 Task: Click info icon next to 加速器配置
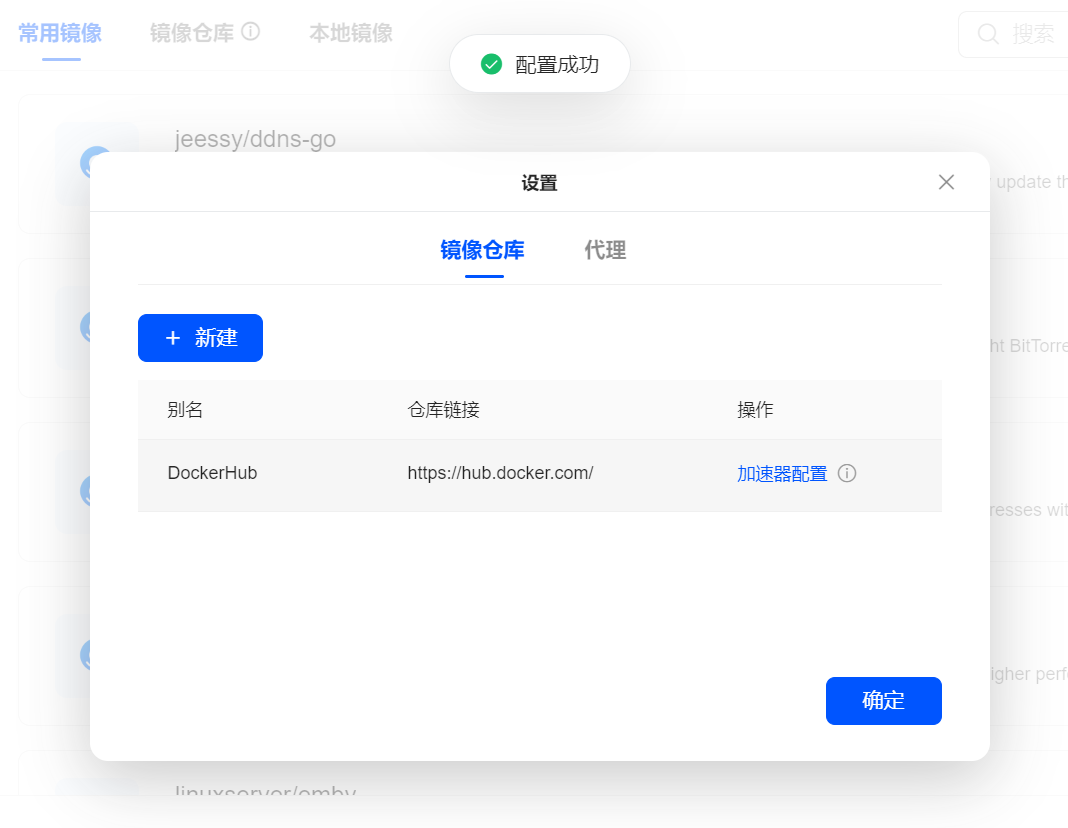847,473
